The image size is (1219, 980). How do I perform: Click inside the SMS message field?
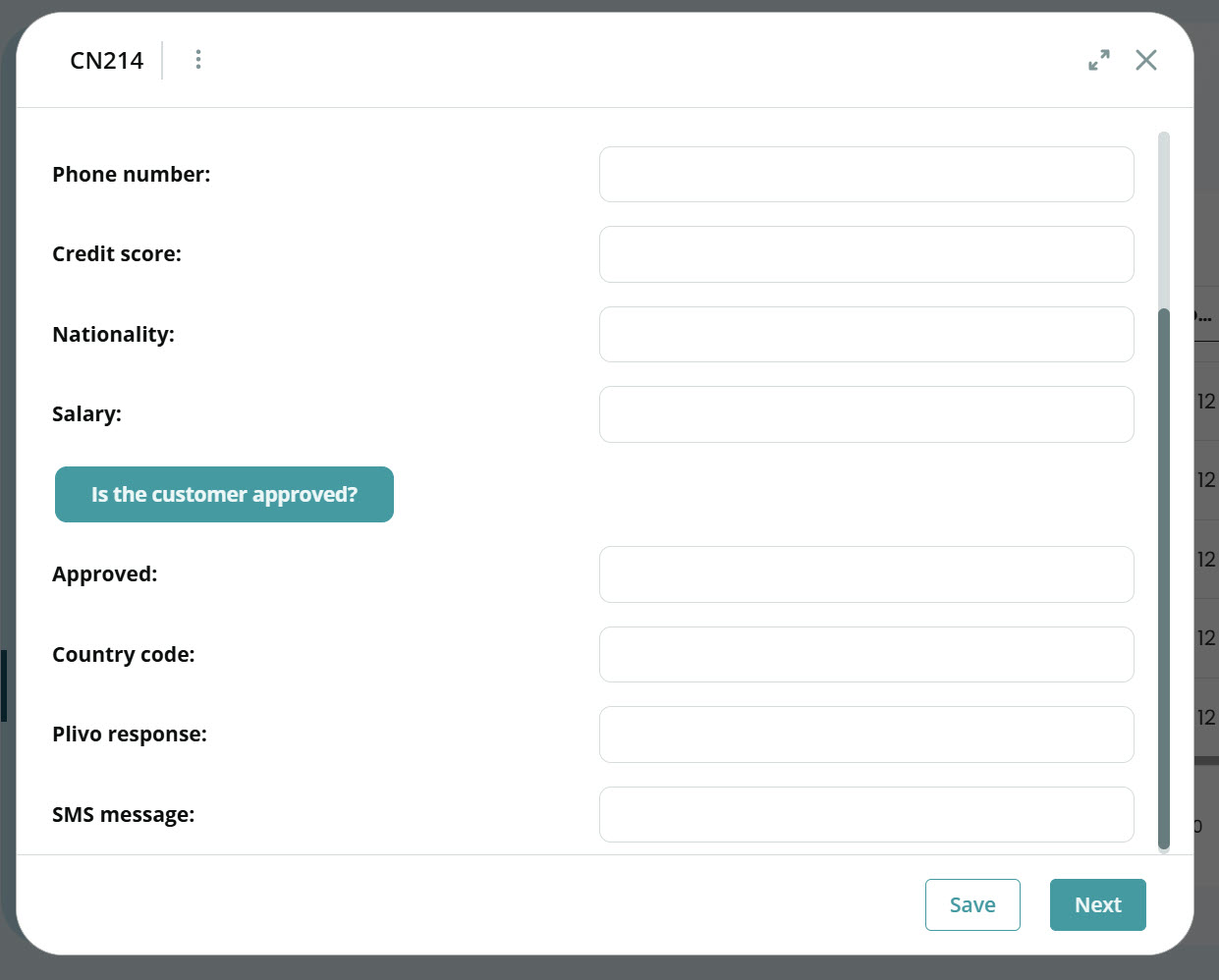click(x=866, y=814)
